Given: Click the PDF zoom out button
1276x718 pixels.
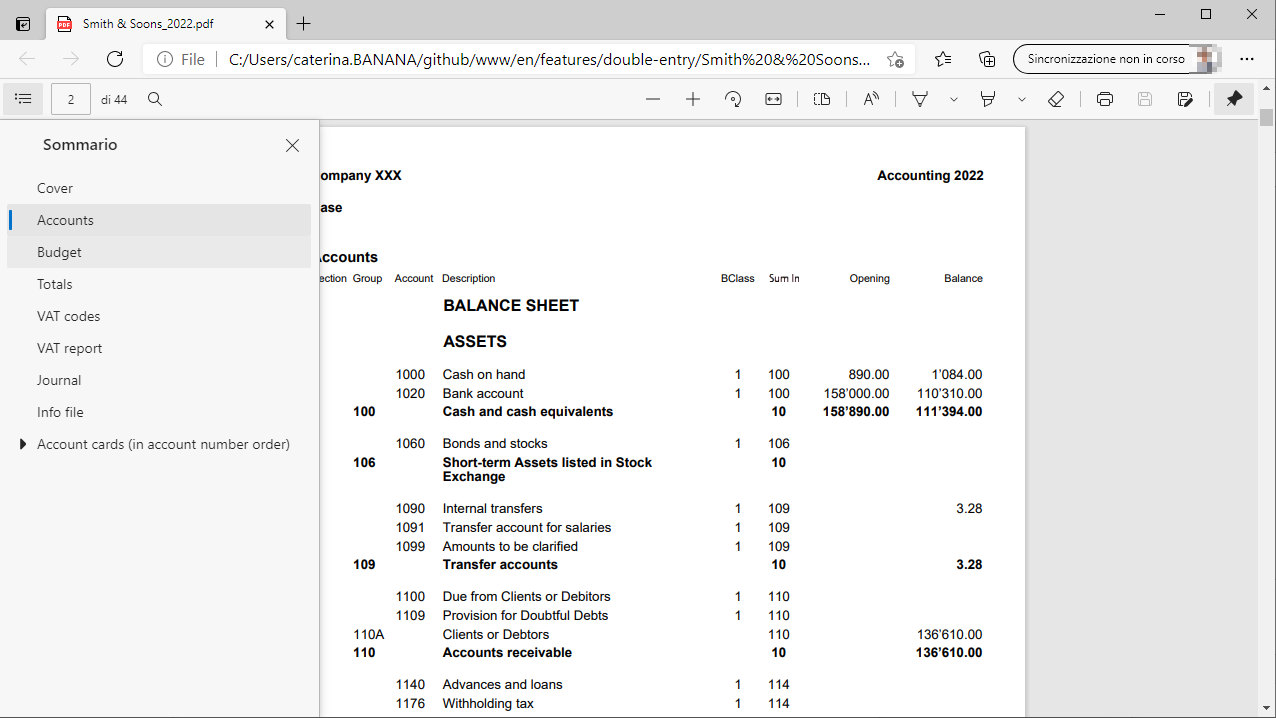Looking at the screenshot, I should click(653, 99).
